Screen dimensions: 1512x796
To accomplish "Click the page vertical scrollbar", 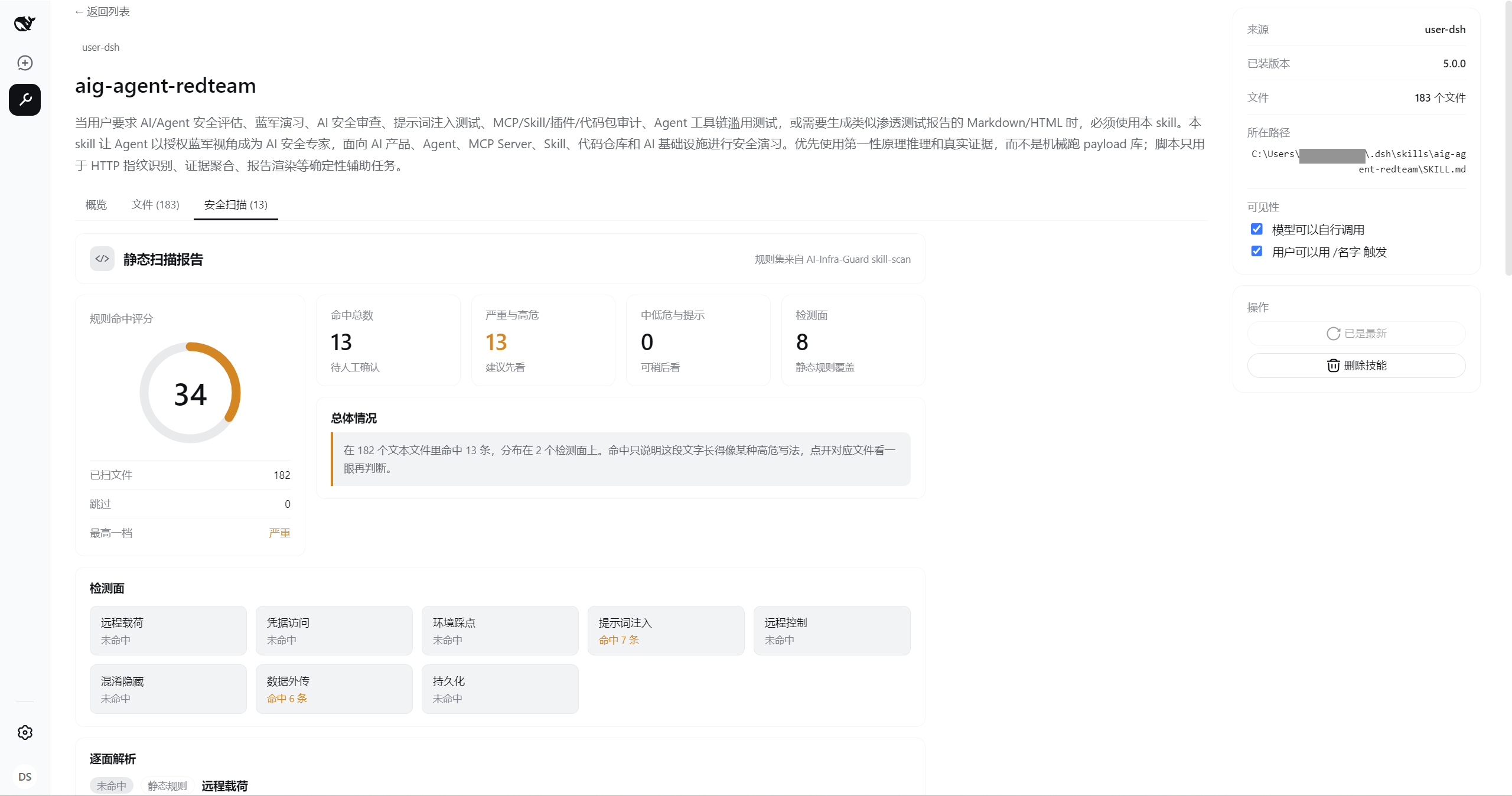I will pos(1508,139).
